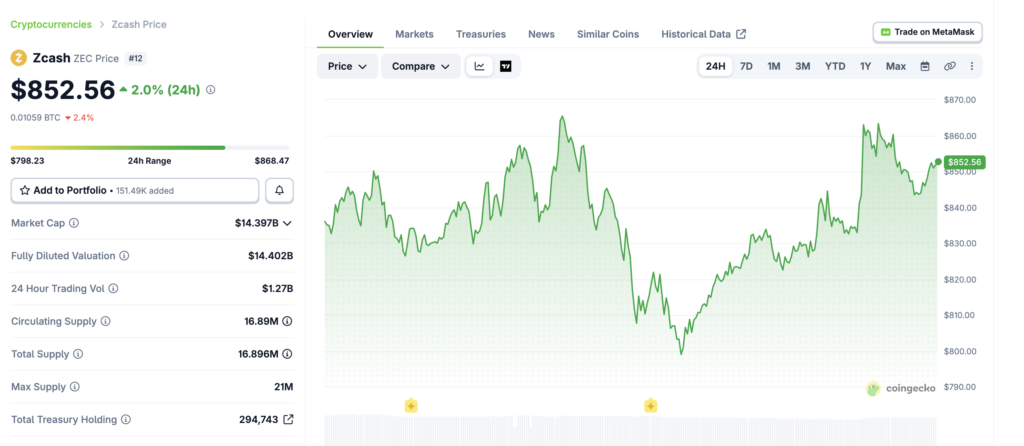
Task: Click the $14.402B valuation value
Action: coord(270,256)
